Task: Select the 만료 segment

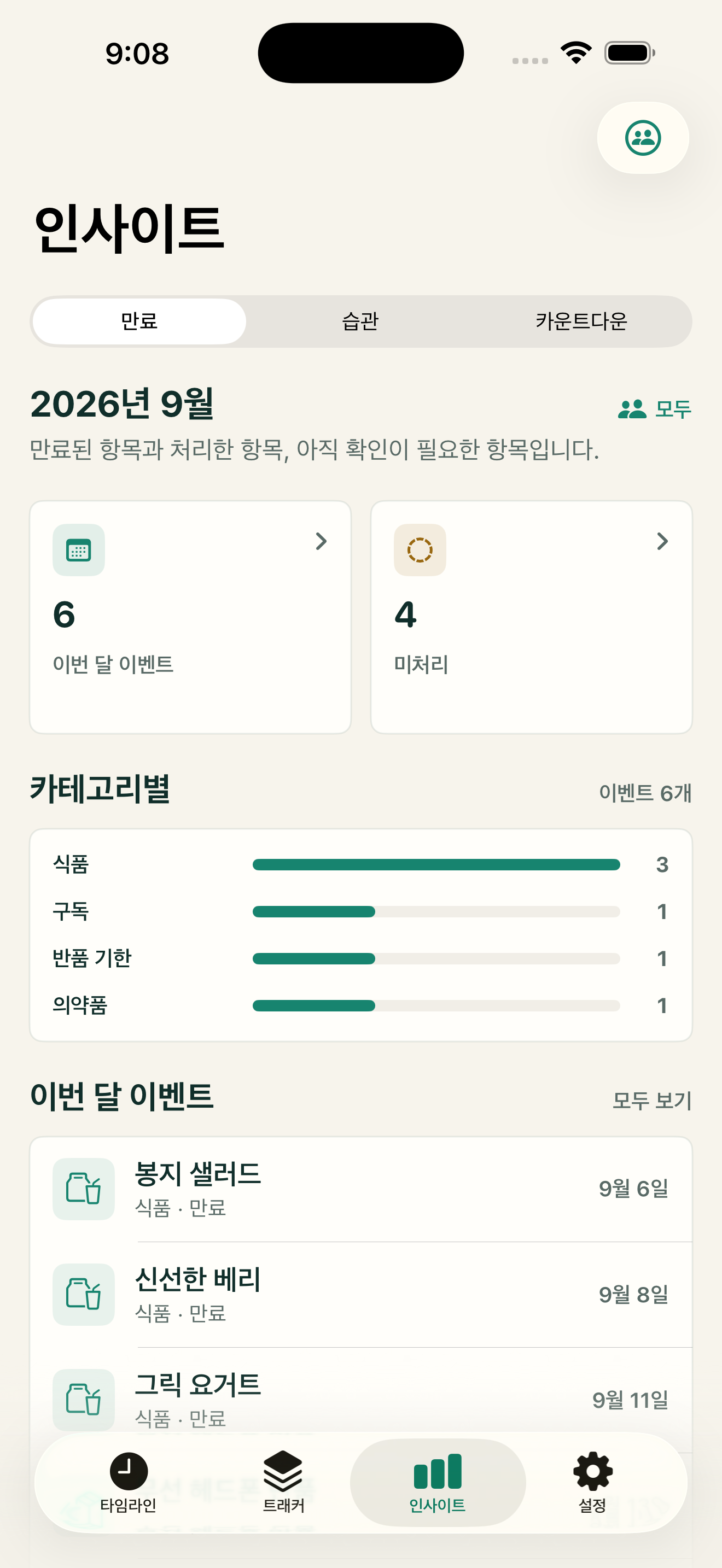Action: point(139,321)
